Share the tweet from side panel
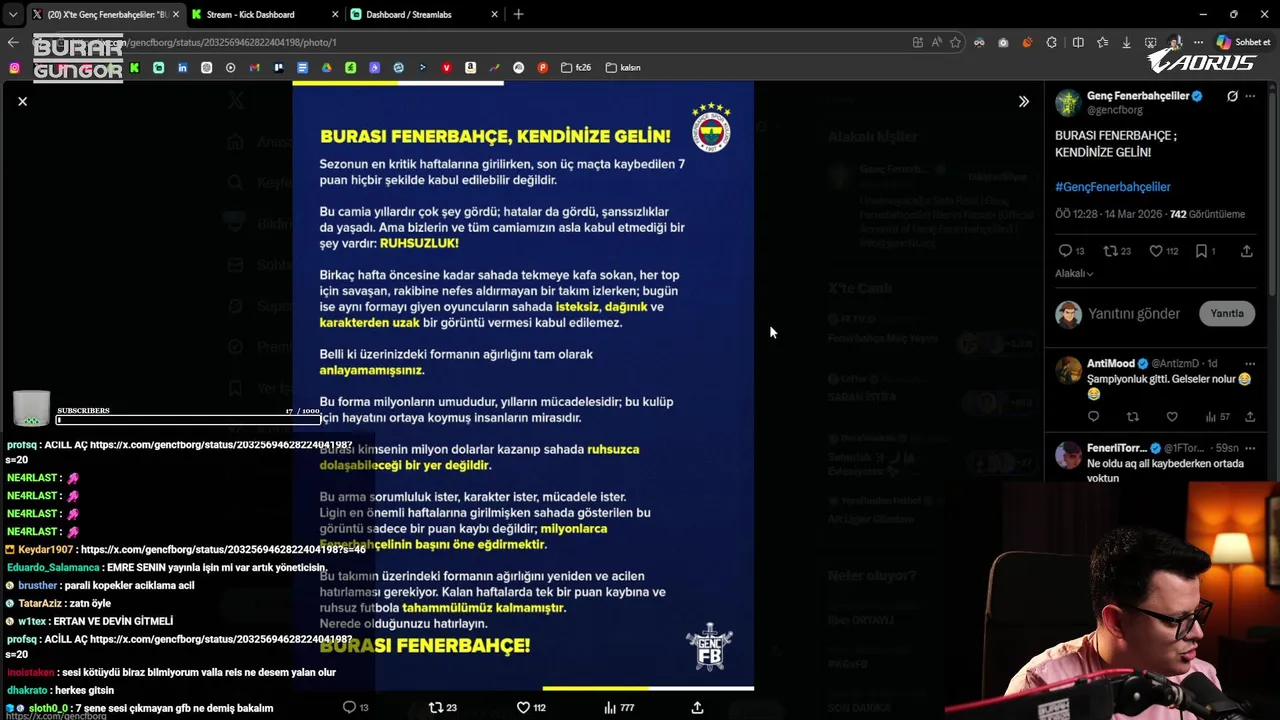This screenshot has height=720, width=1280. pos(1246,251)
